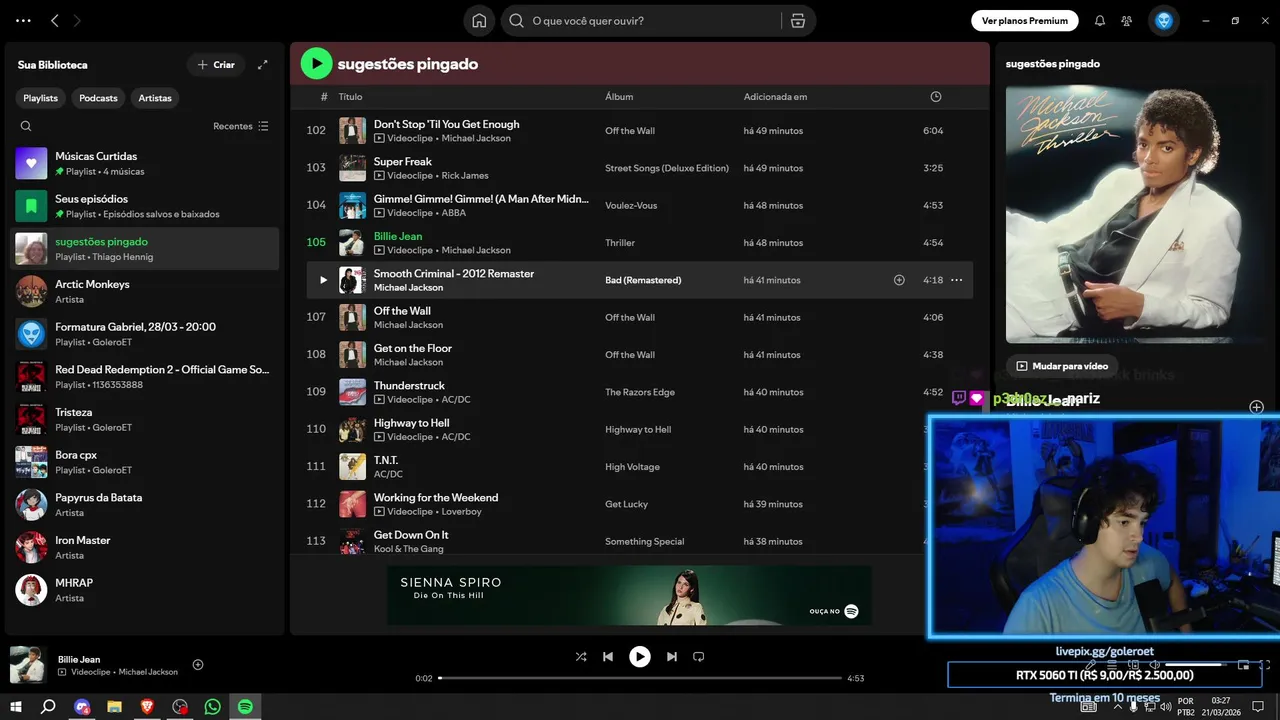Skip to the next track
This screenshot has height=720, width=1280.
tap(672, 657)
